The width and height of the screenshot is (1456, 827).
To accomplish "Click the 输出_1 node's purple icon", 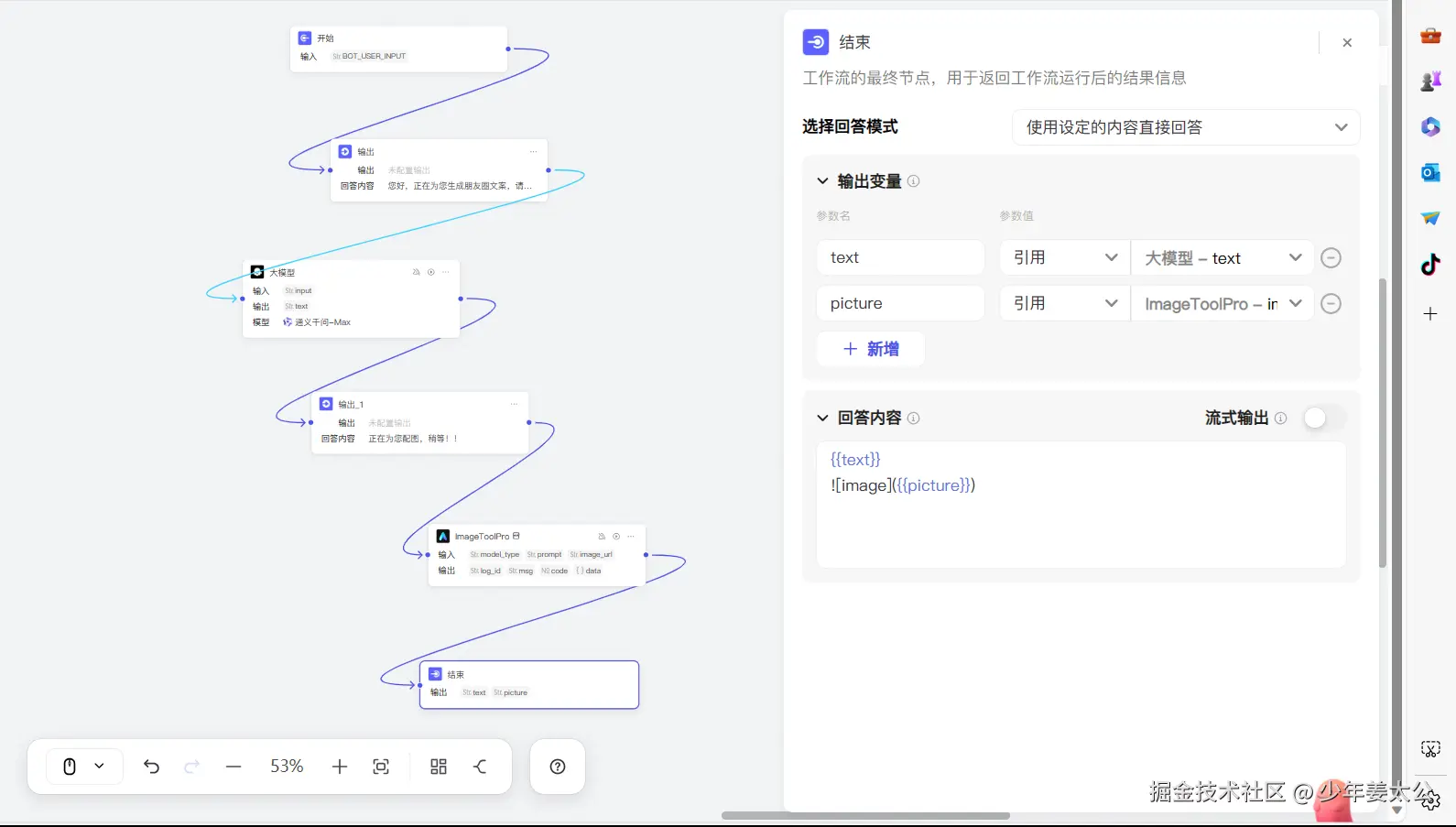I will coord(326,404).
